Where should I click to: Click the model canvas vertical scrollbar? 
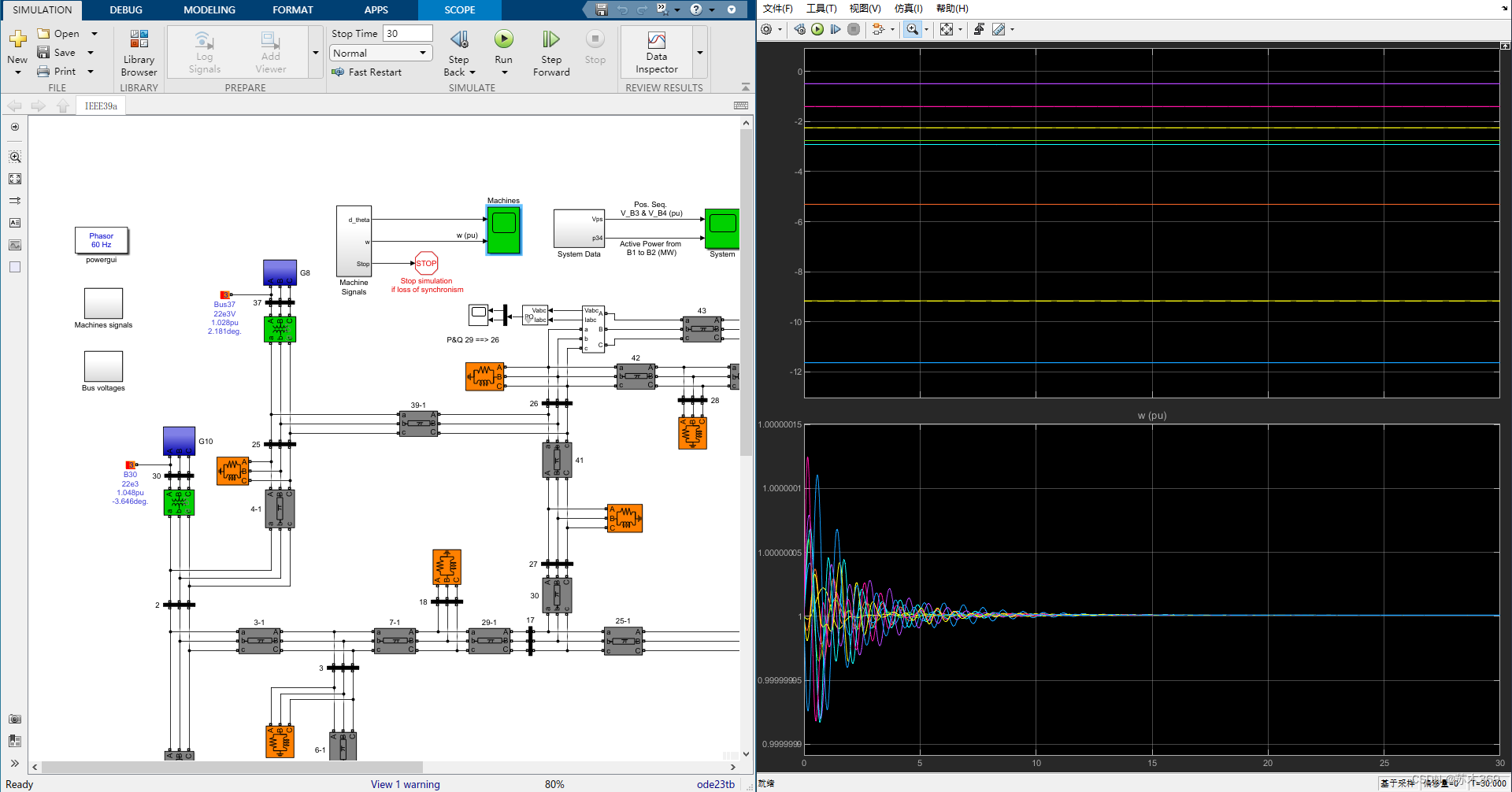click(746, 292)
